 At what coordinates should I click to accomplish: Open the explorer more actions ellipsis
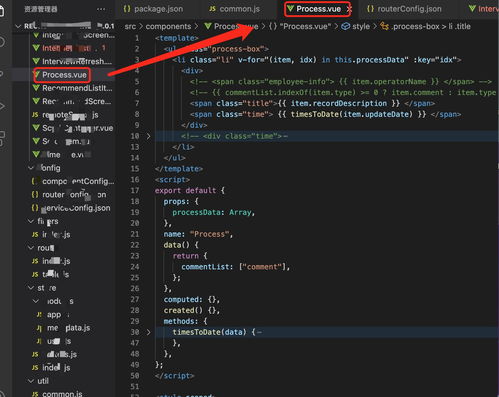pos(101,9)
